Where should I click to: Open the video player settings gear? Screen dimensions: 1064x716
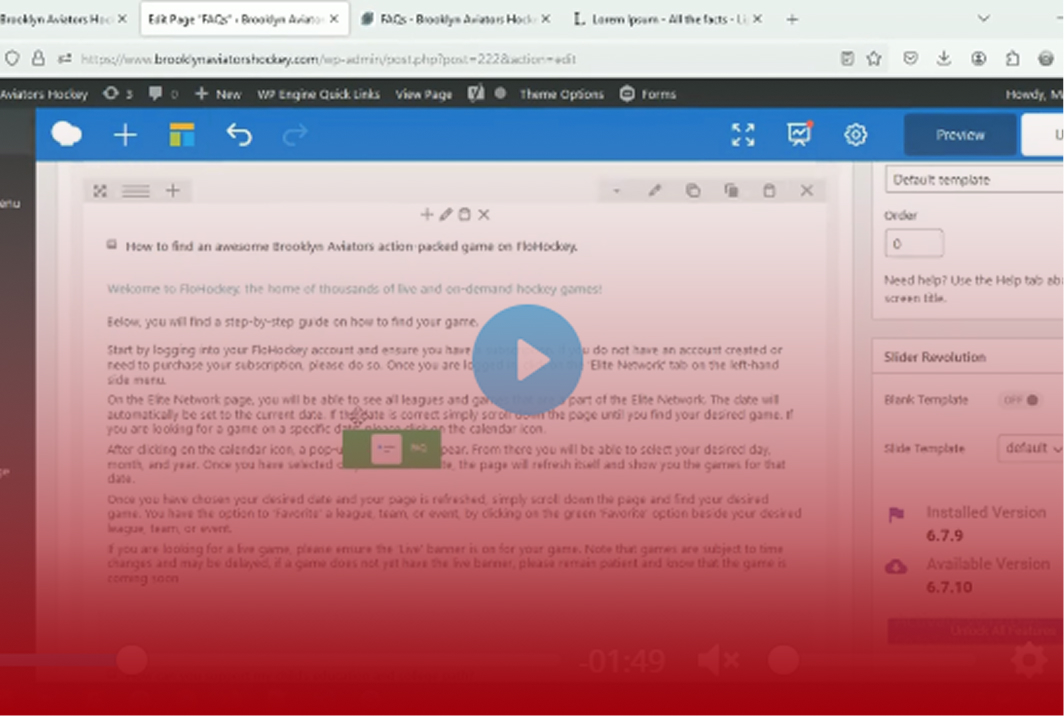(x=1029, y=660)
